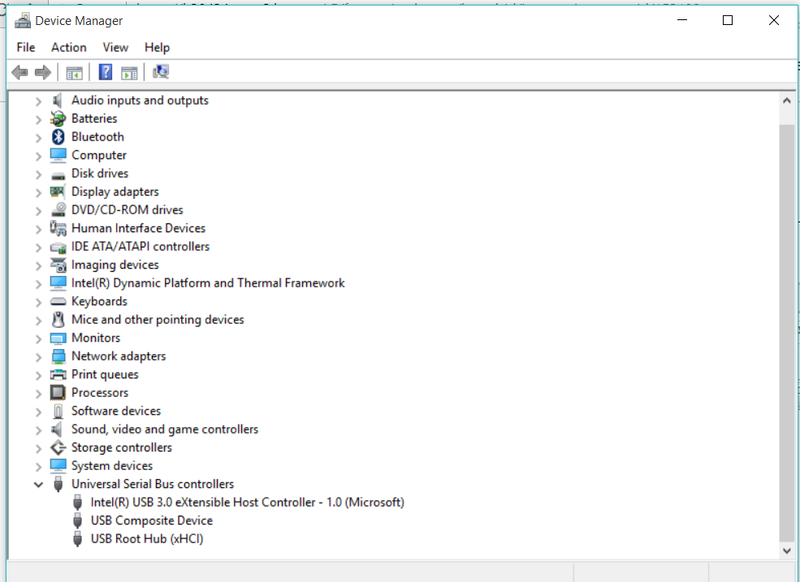Click the DVD/CD-ROM drives disc icon
This screenshot has height=582, width=800.
click(x=59, y=210)
